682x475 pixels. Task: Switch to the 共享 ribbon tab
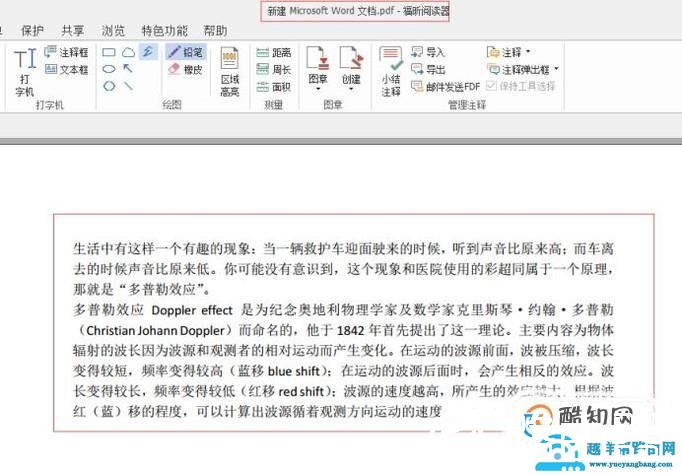pos(73,31)
